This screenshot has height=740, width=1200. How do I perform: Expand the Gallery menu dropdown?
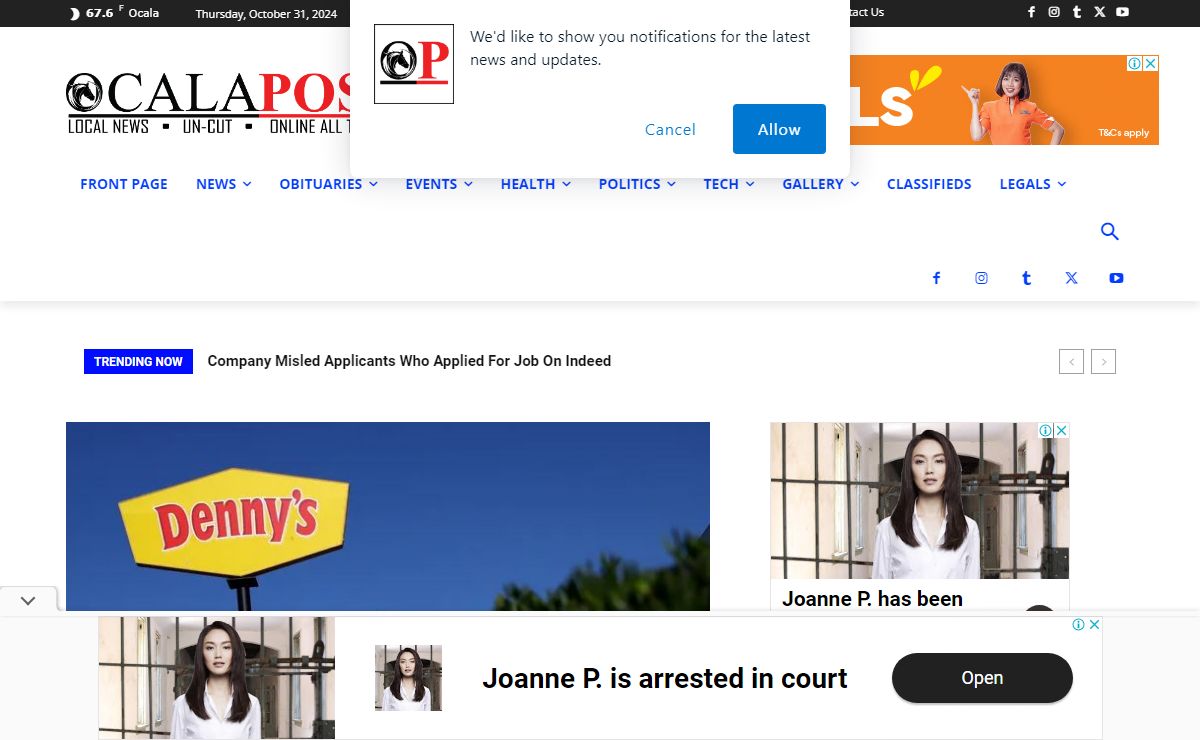coord(821,184)
